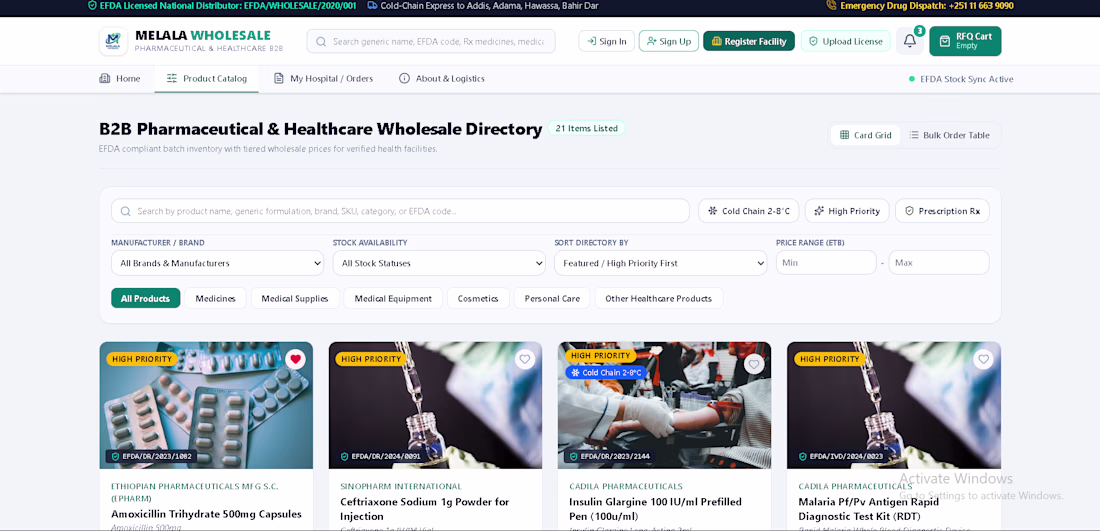Click the 21 Items Listed badge
The height and width of the screenshot is (531, 1100).
[586, 128]
